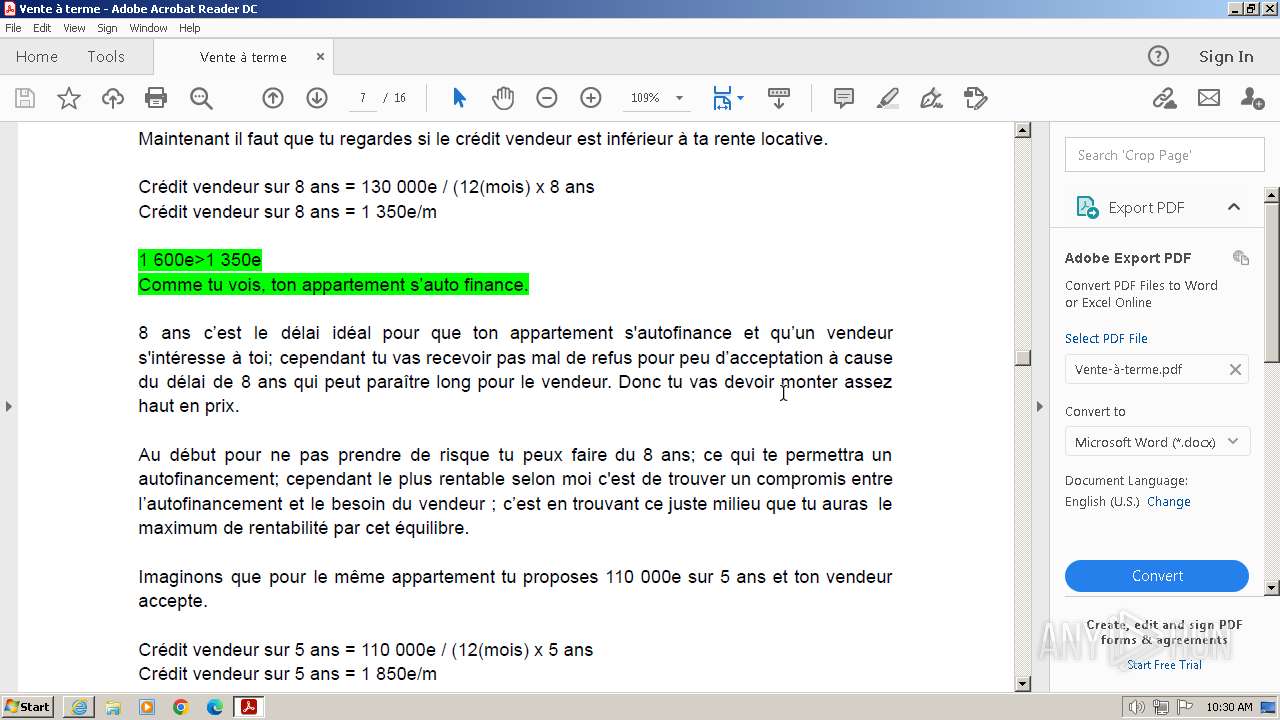Open the help question mark icon

pyautogui.click(x=1158, y=56)
